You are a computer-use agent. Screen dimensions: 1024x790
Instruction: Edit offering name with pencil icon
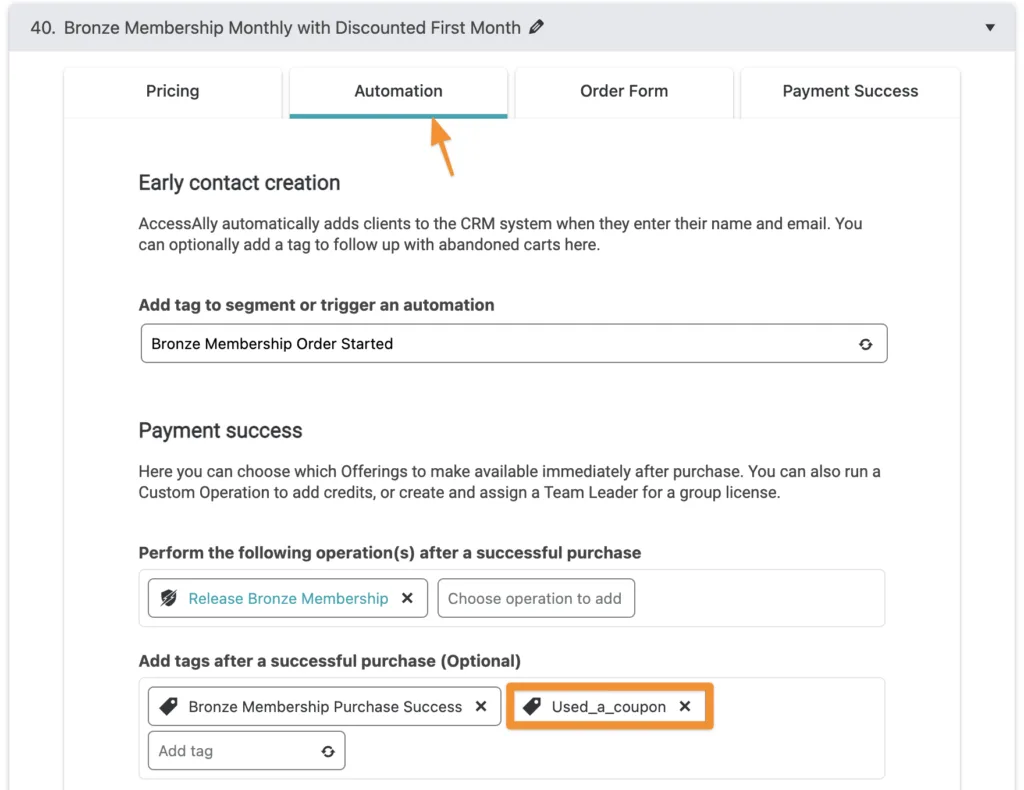click(536, 27)
